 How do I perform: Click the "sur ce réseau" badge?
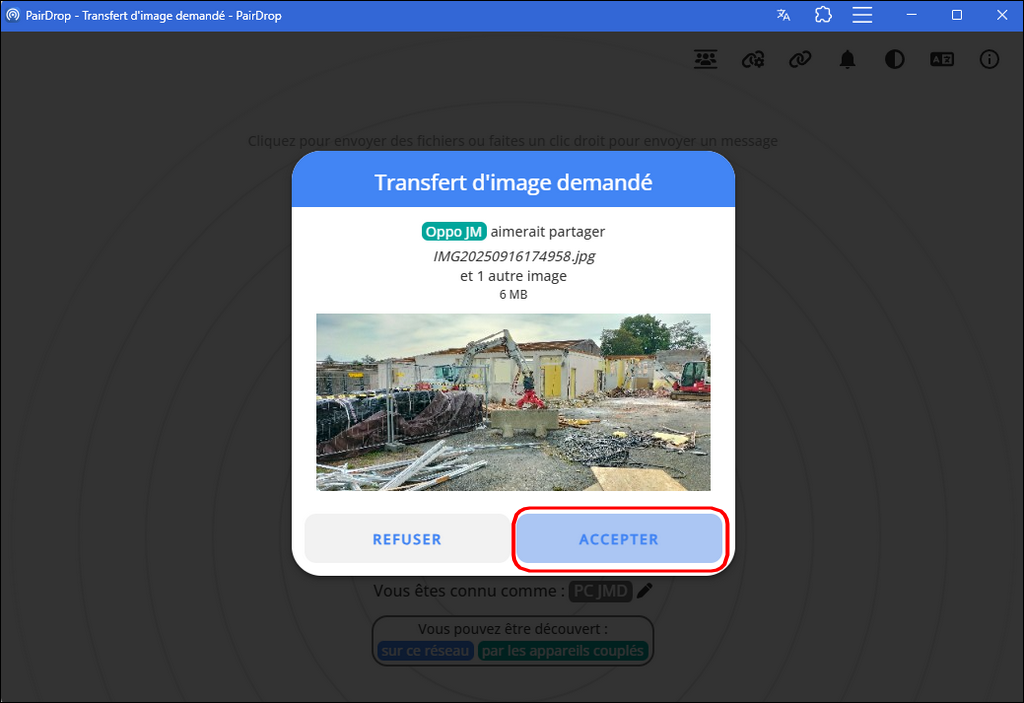(425, 651)
